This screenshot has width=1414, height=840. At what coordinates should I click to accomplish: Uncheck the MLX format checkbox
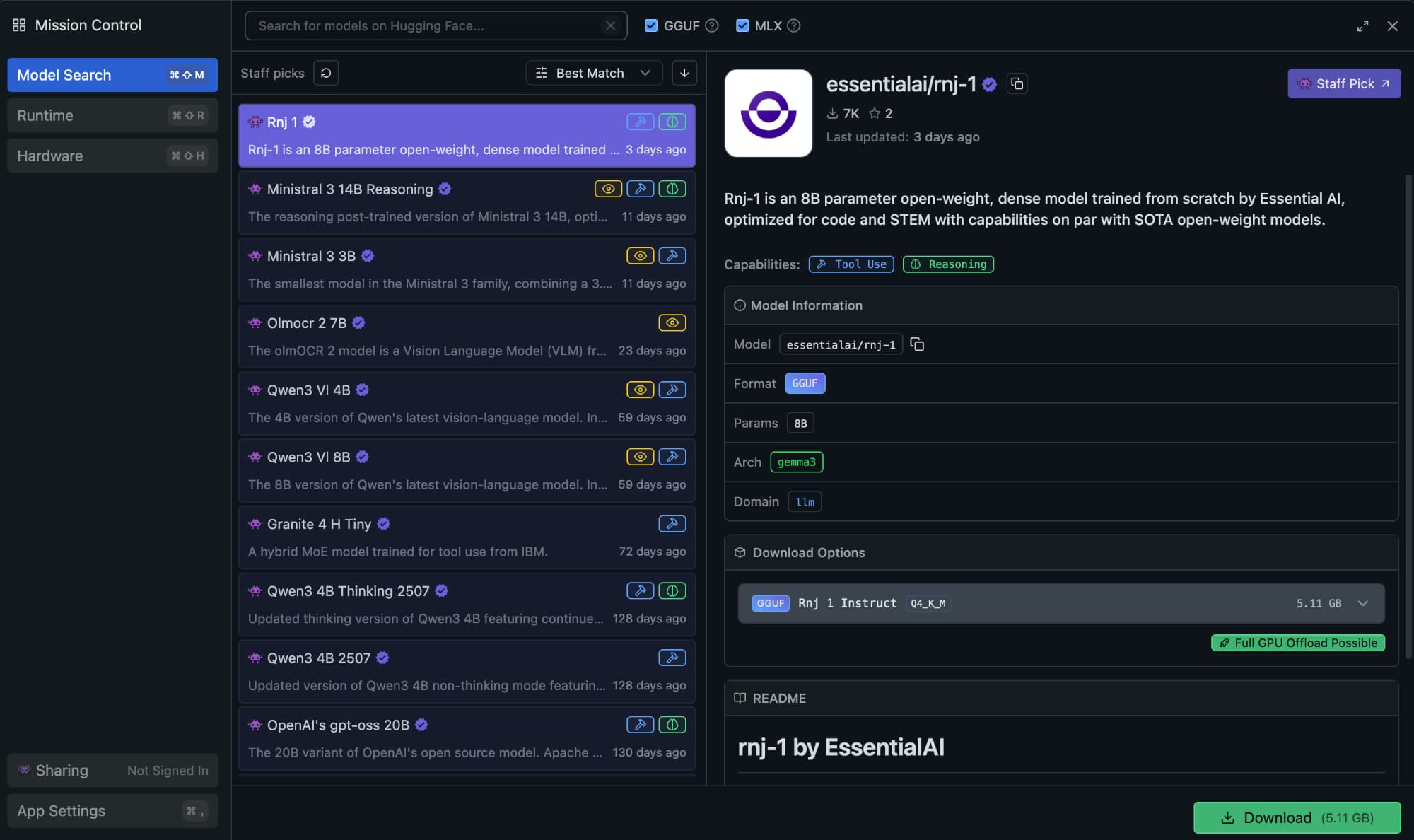(x=742, y=25)
